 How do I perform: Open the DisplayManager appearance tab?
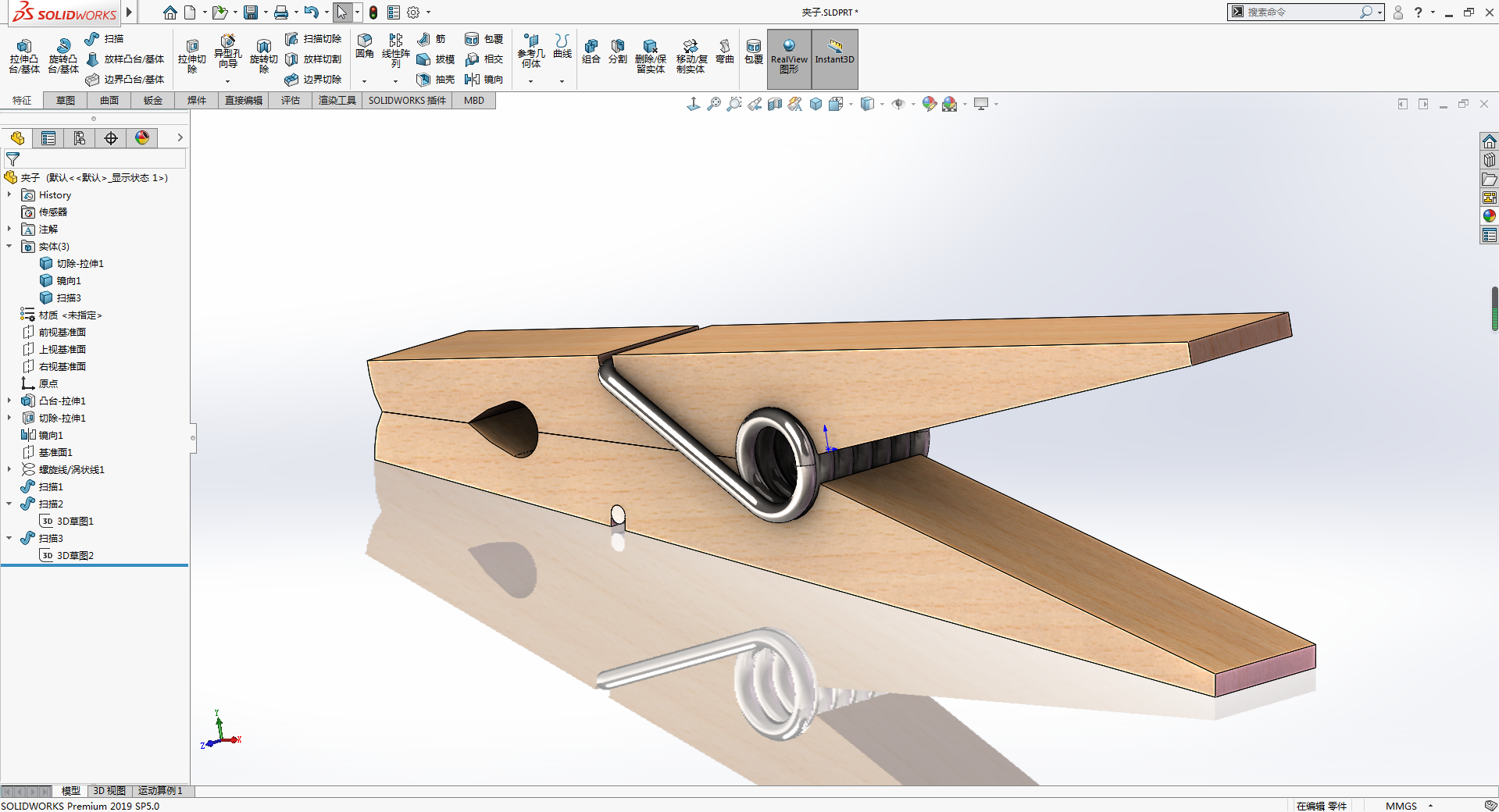[142, 138]
